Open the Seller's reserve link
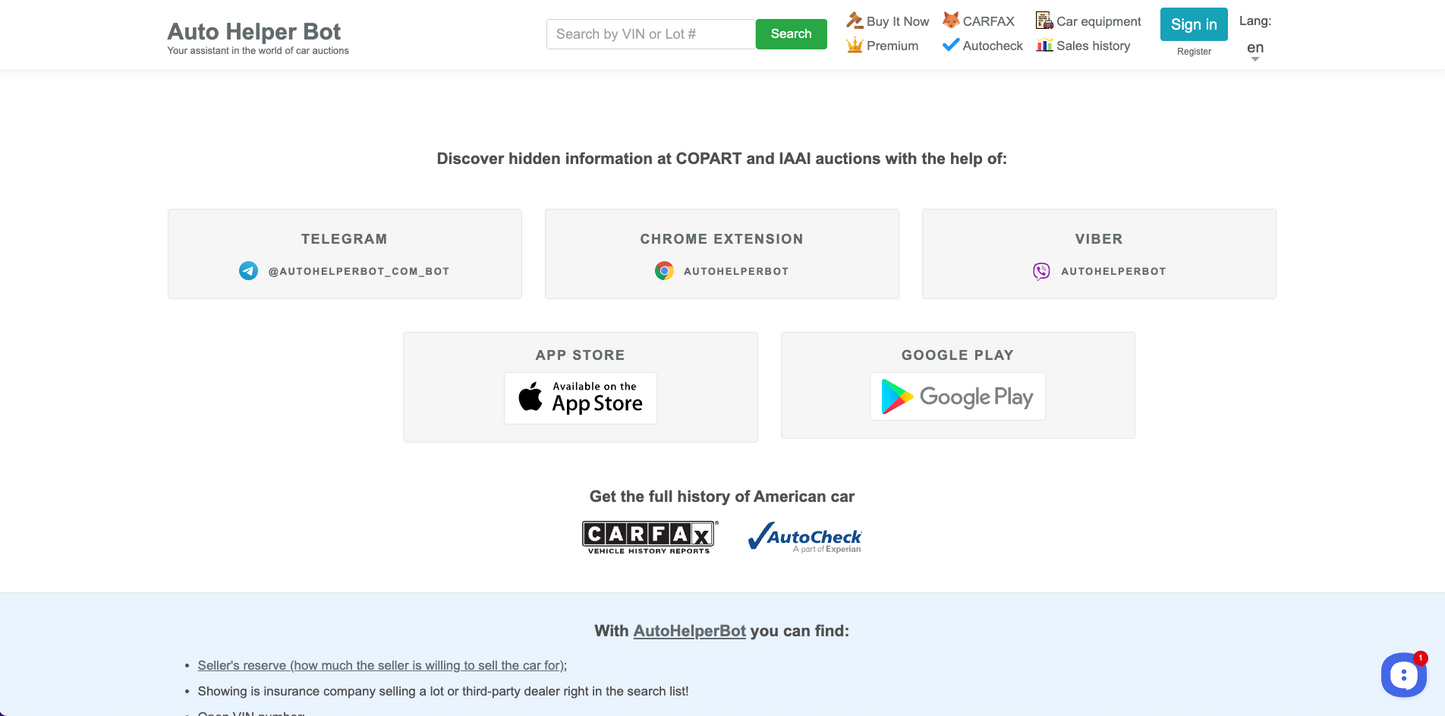The image size is (1445, 716). (x=381, y=664)
